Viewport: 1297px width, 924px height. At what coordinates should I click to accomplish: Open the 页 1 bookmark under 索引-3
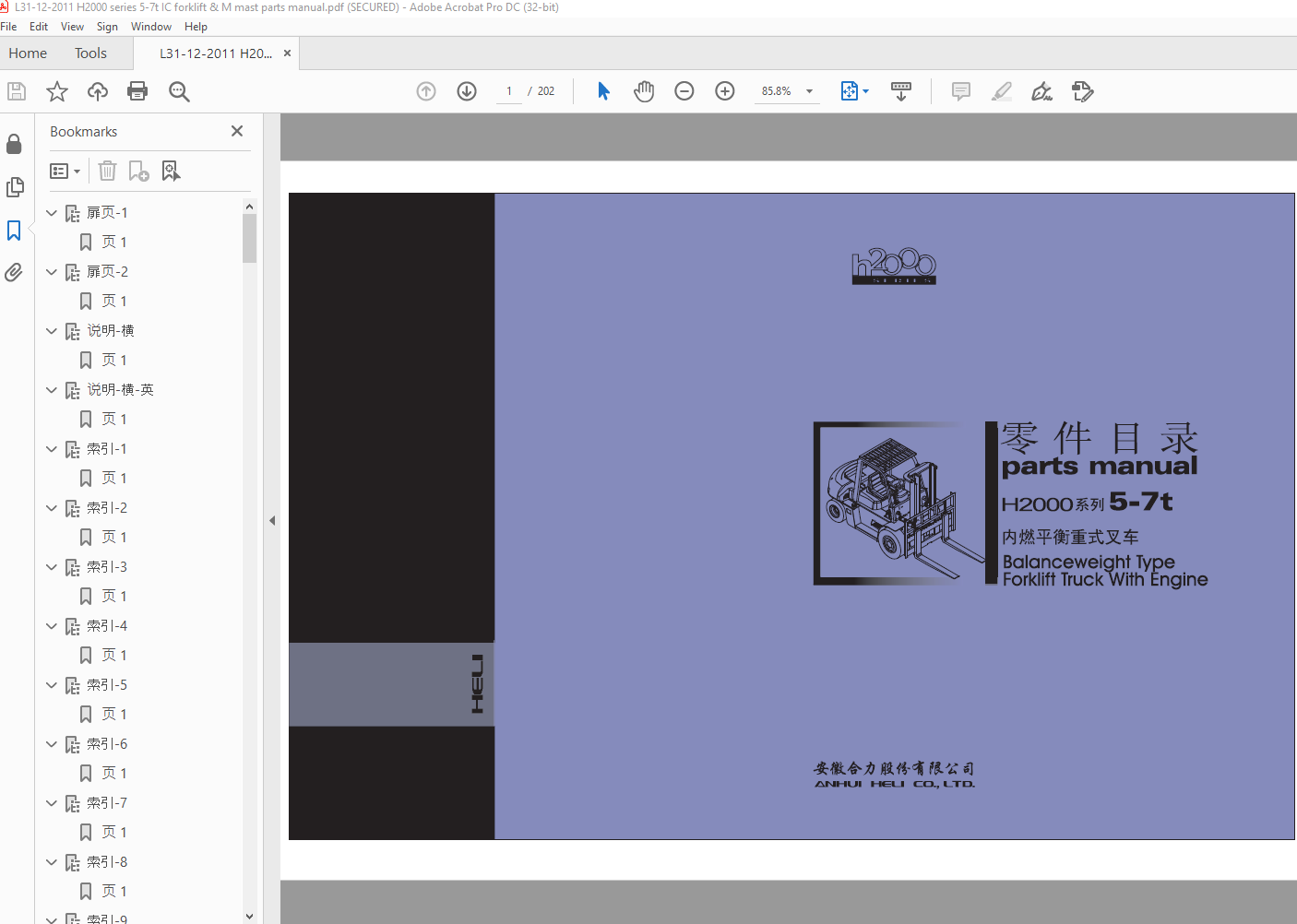pos(114,597)
